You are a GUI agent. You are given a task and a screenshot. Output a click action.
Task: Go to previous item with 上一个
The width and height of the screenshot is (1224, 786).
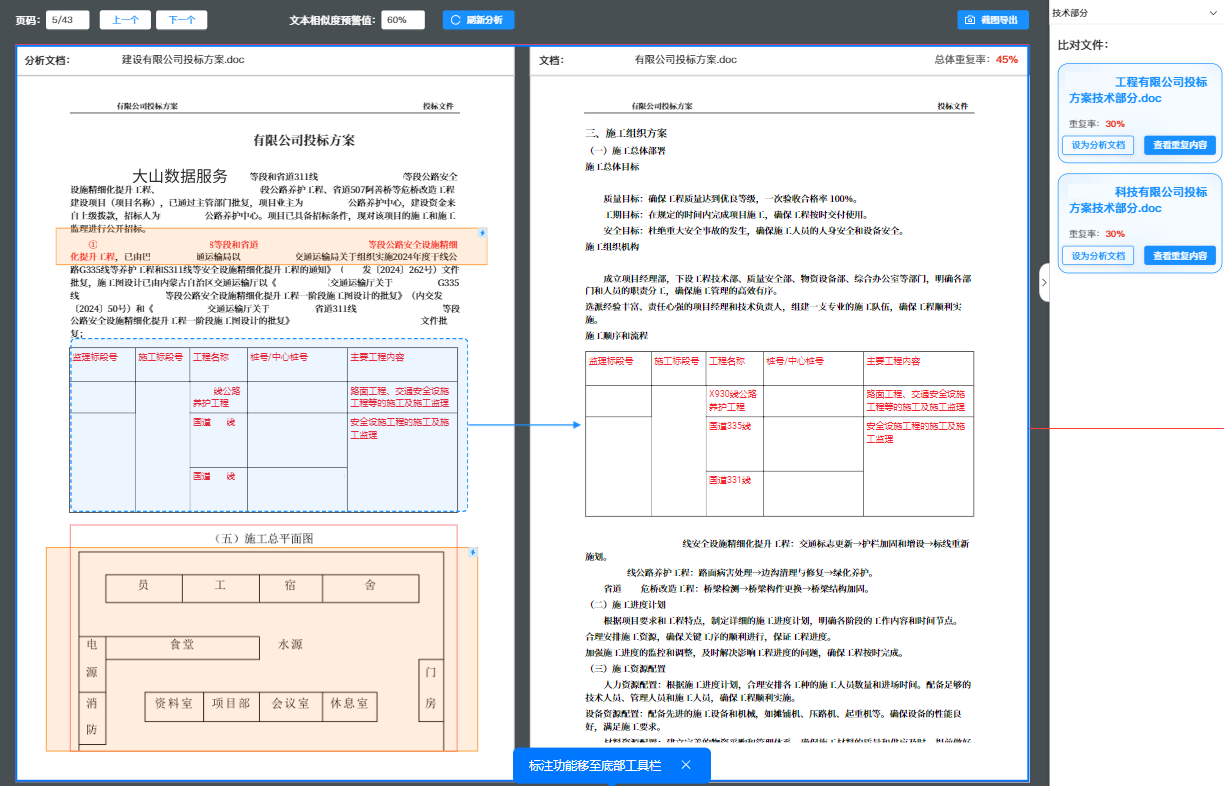pyautogui.click(x=126, y=20)
